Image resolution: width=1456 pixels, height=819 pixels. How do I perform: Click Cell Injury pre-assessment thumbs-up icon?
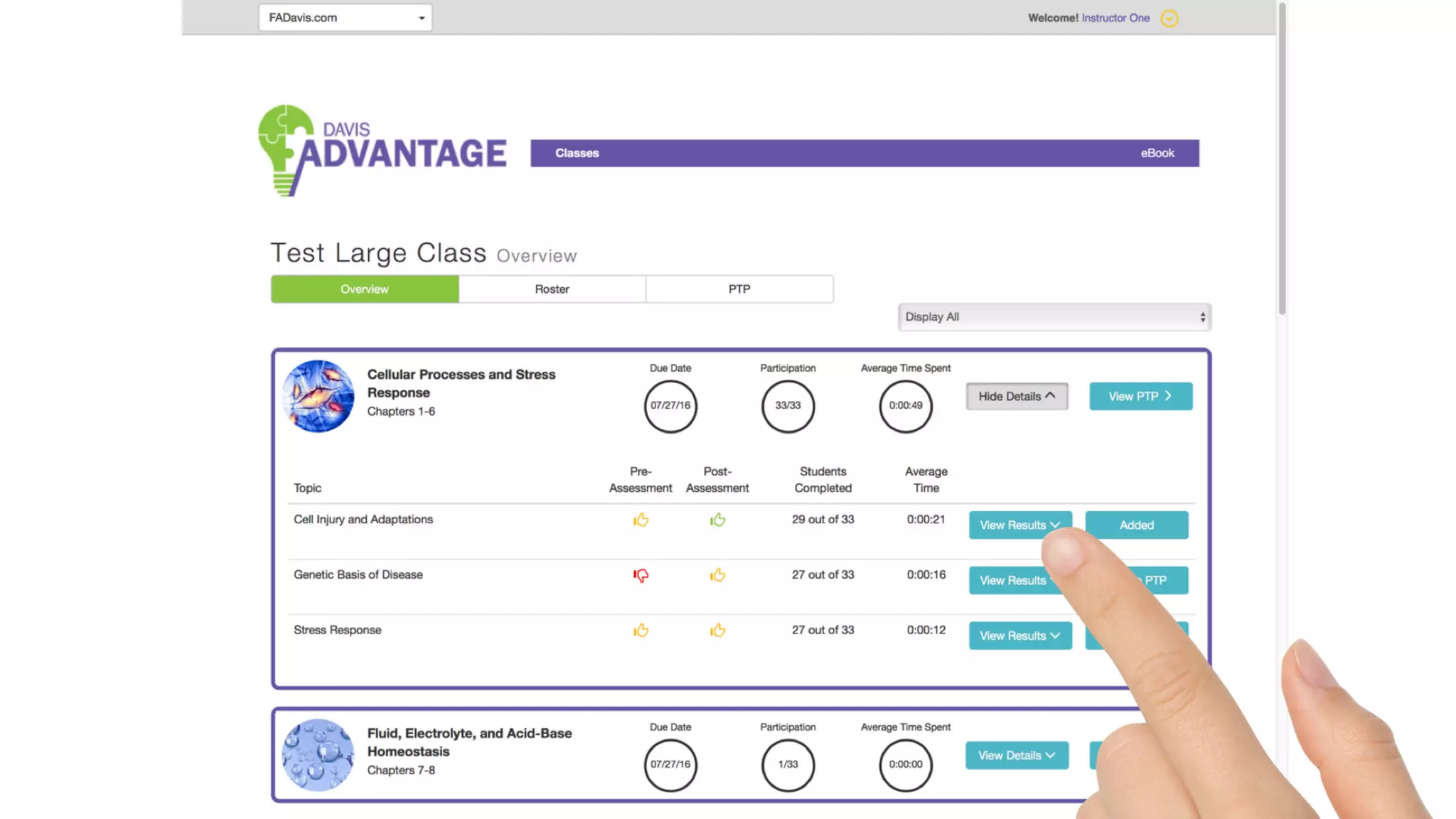tap(641, 520)
